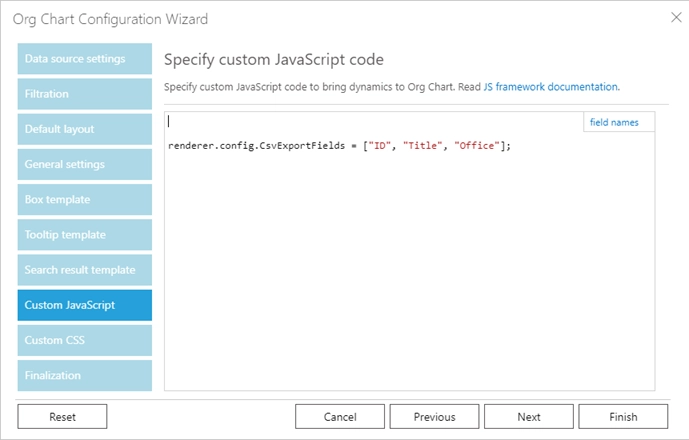Click the "Title" string in the code
Screen dimensions: 689x440
(x=422, y=145)
